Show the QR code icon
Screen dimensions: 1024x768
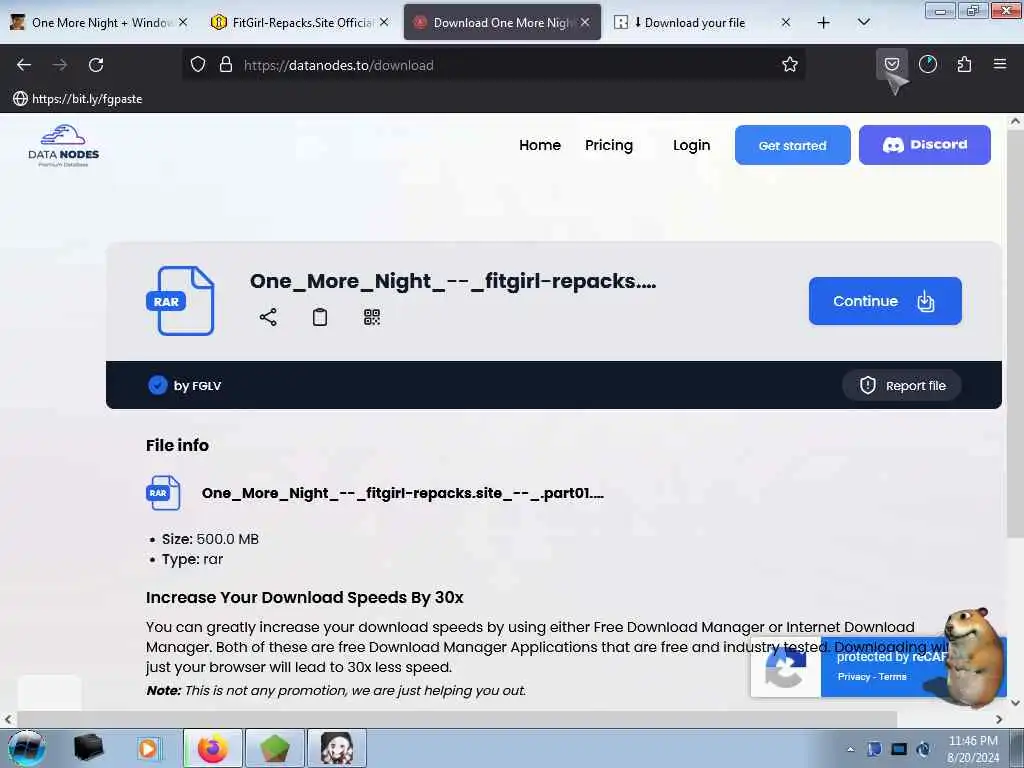[372, 317]
